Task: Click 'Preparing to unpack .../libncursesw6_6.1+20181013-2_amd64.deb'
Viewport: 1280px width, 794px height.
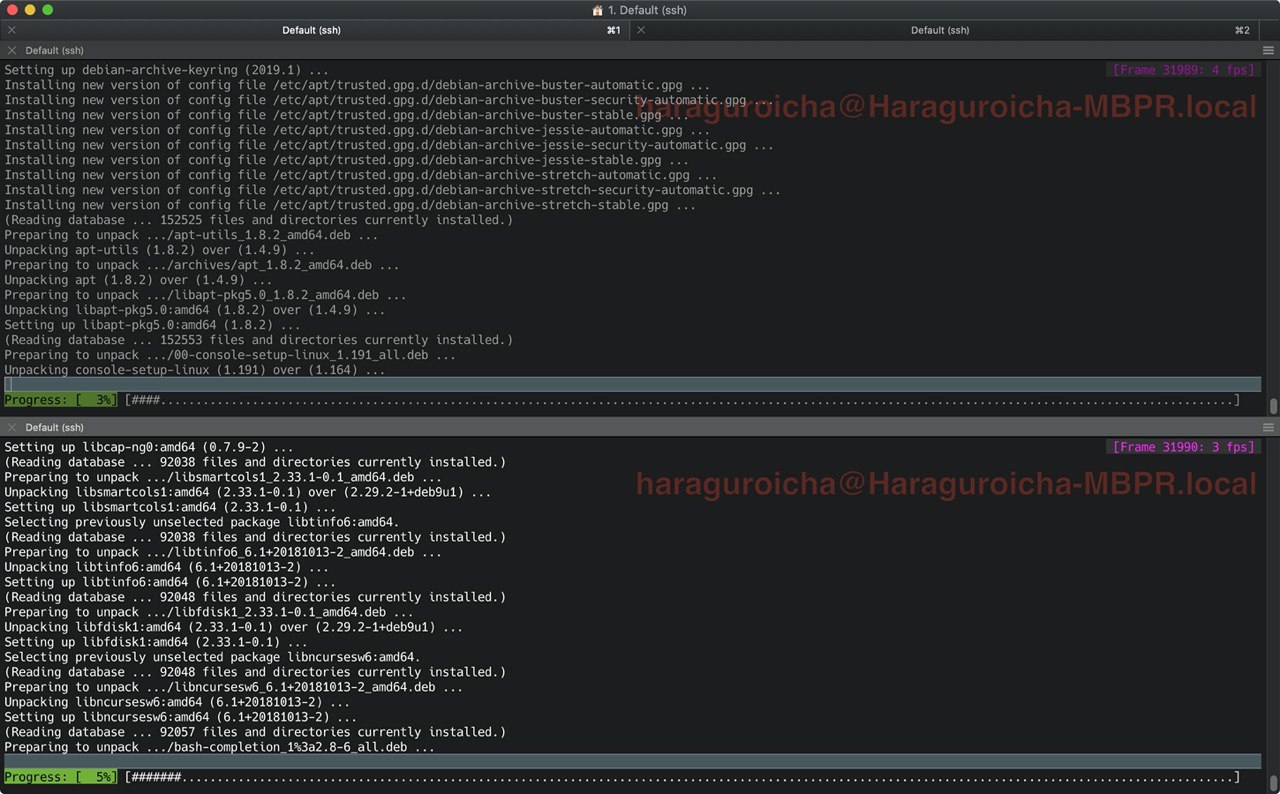Action: pyautogui.click(x=233, y=687)
